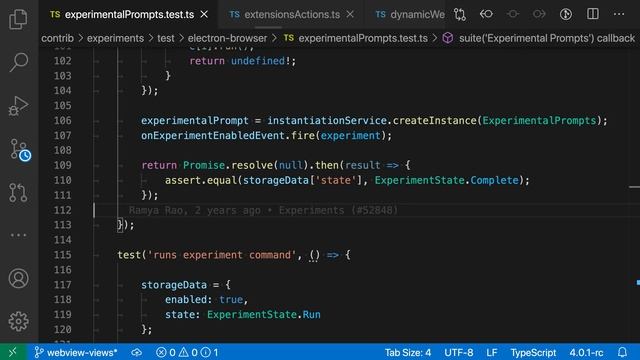Image resolution: width=640 pixels, height=360 pixels.
Task: Close the extensionsActions.ts tab
Action: [x=350, y=15]
